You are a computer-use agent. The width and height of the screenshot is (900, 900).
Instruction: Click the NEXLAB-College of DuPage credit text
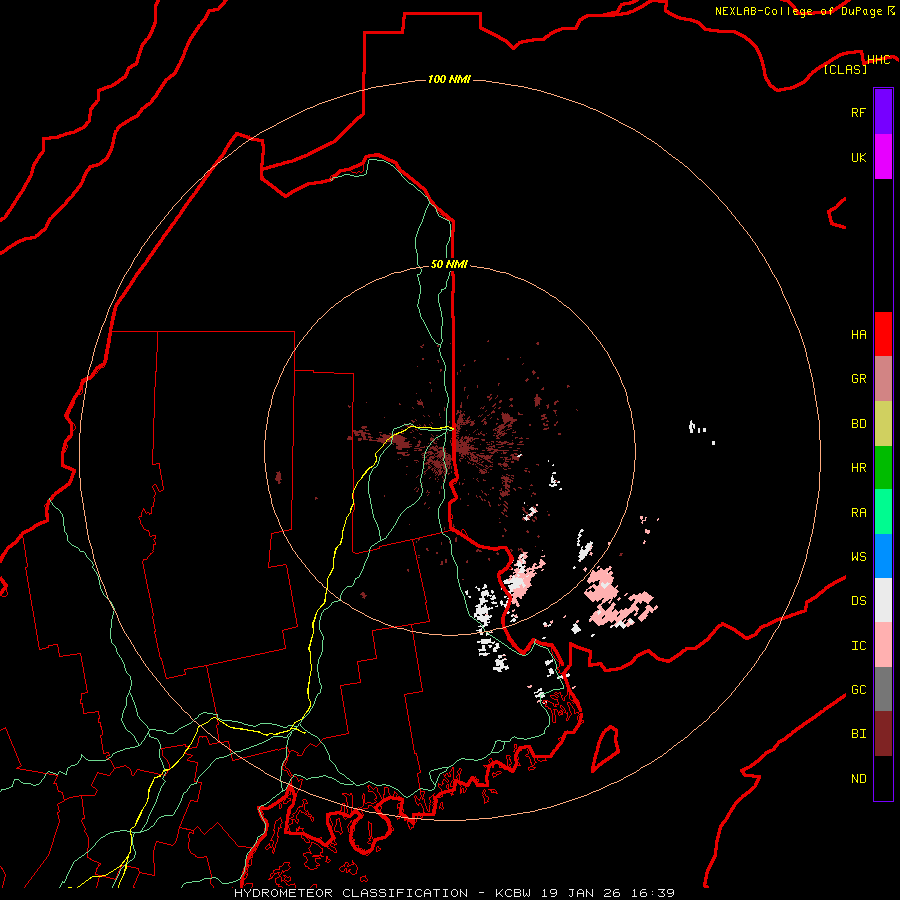tap(798, 11)
